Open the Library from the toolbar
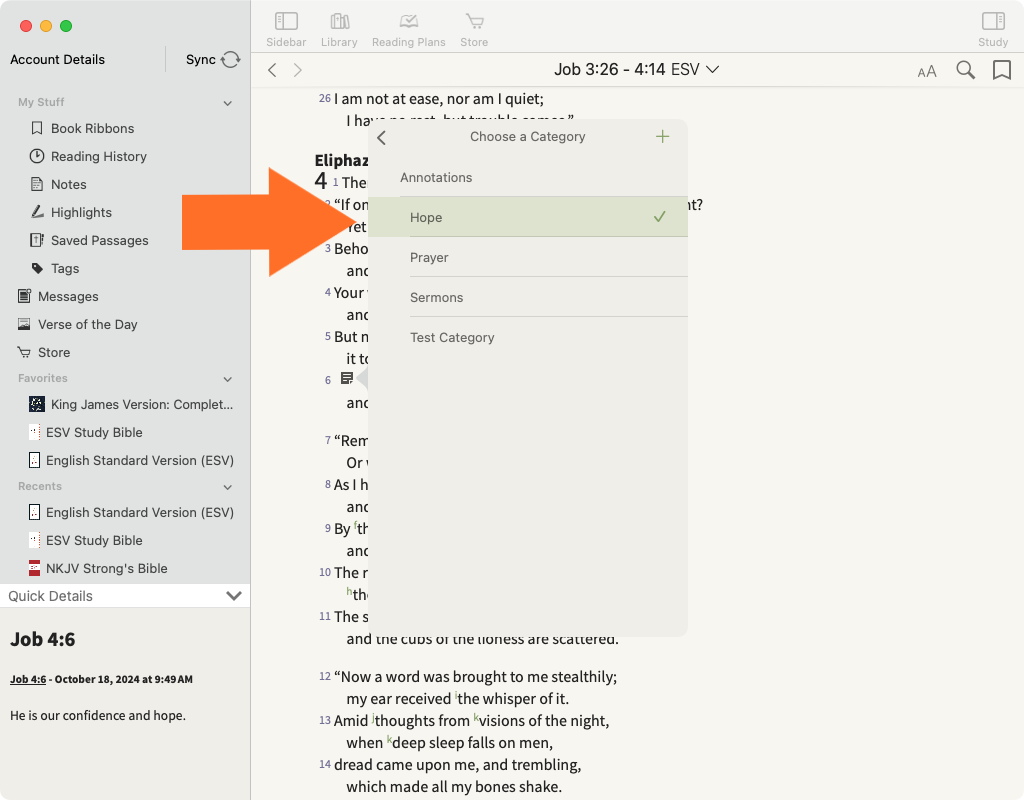 (339, 22)
